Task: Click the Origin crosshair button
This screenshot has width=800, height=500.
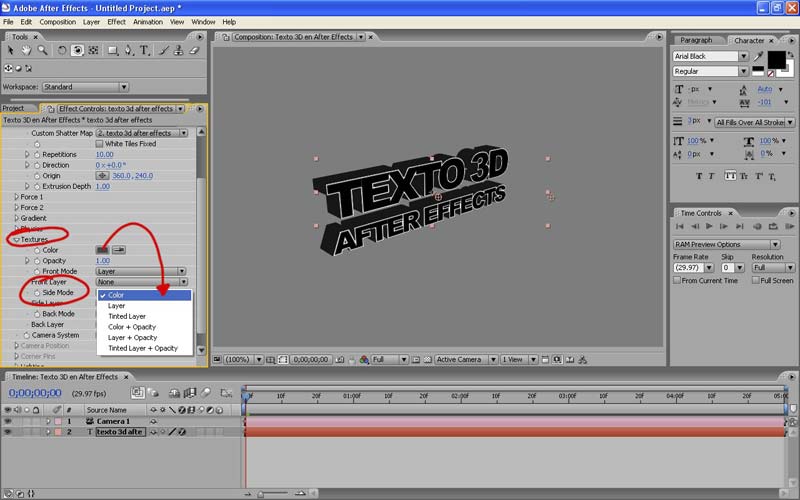Action: 103,176
